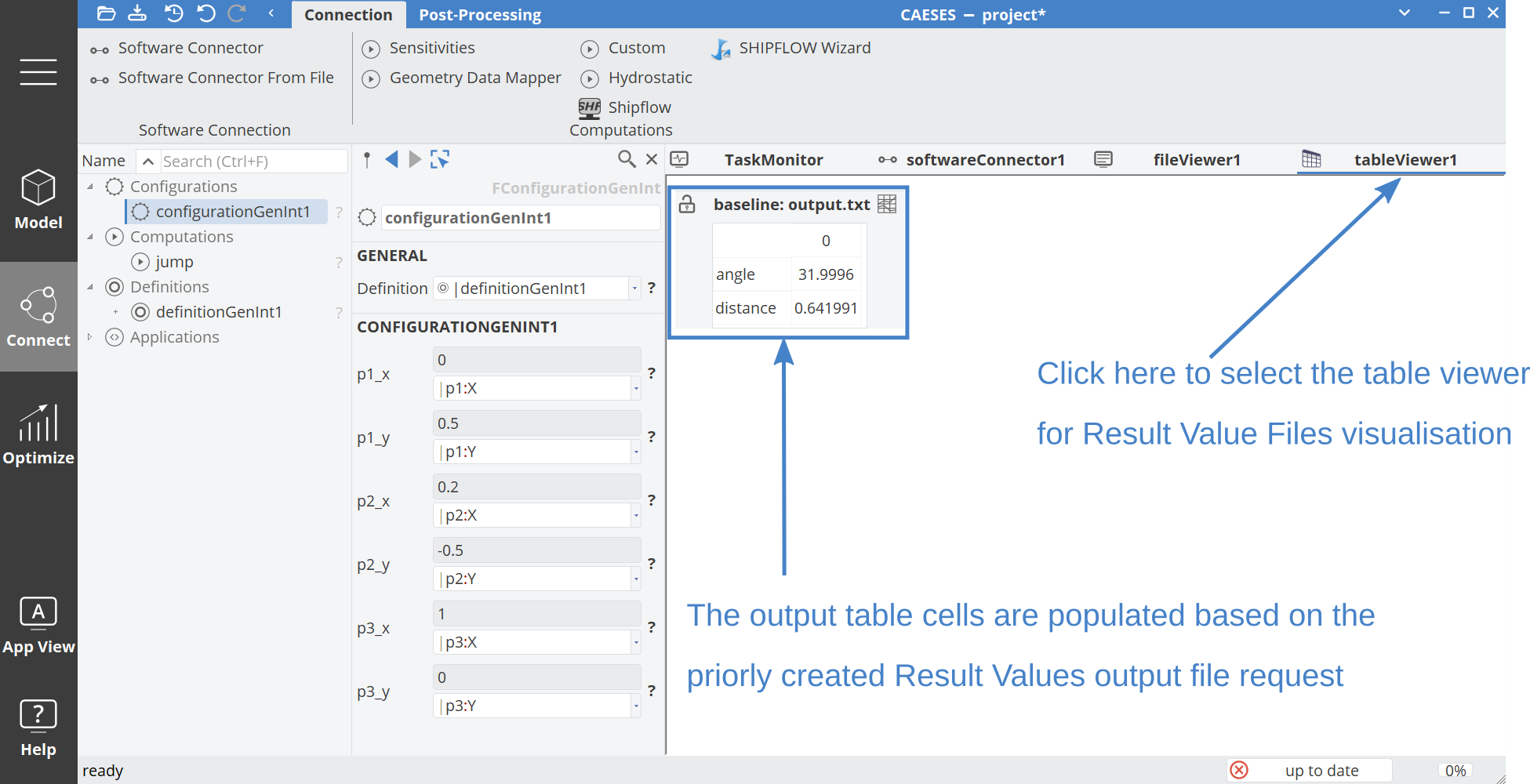Click the distance value cell 0.641991
The width and height of the screenshot is (1530, 784).
826,308
